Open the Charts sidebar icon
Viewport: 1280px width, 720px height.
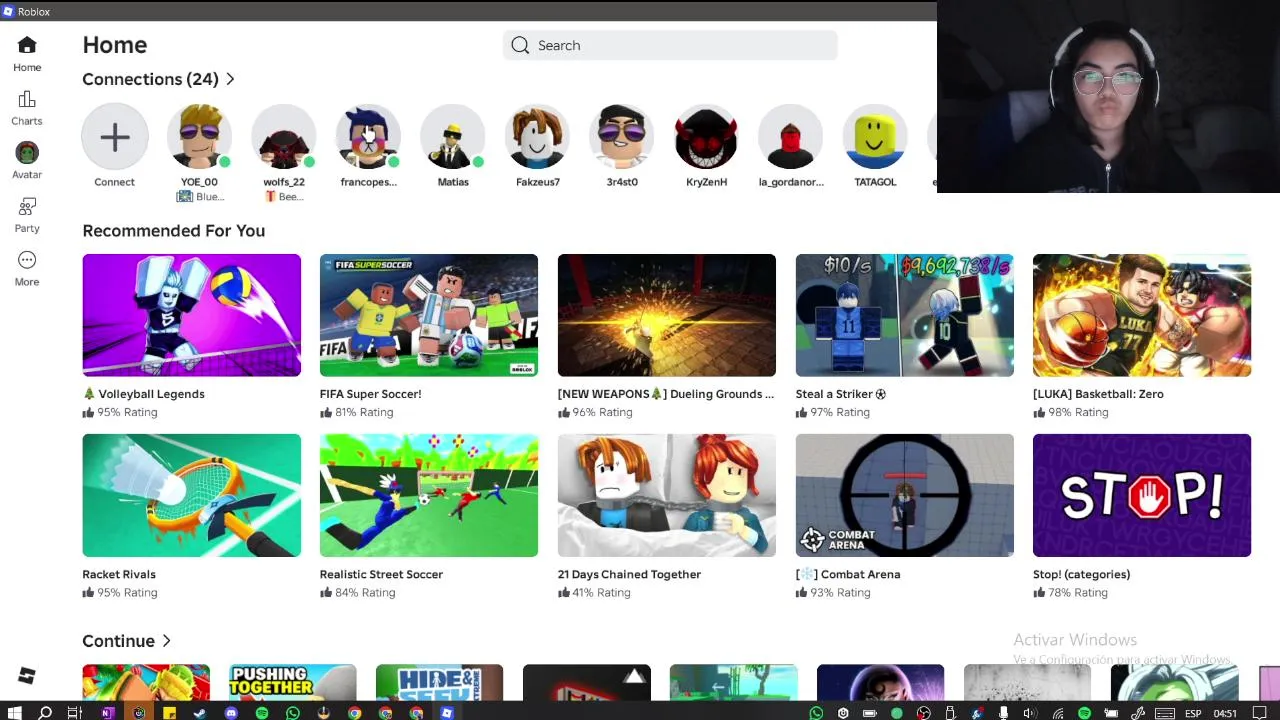(27, 100)
